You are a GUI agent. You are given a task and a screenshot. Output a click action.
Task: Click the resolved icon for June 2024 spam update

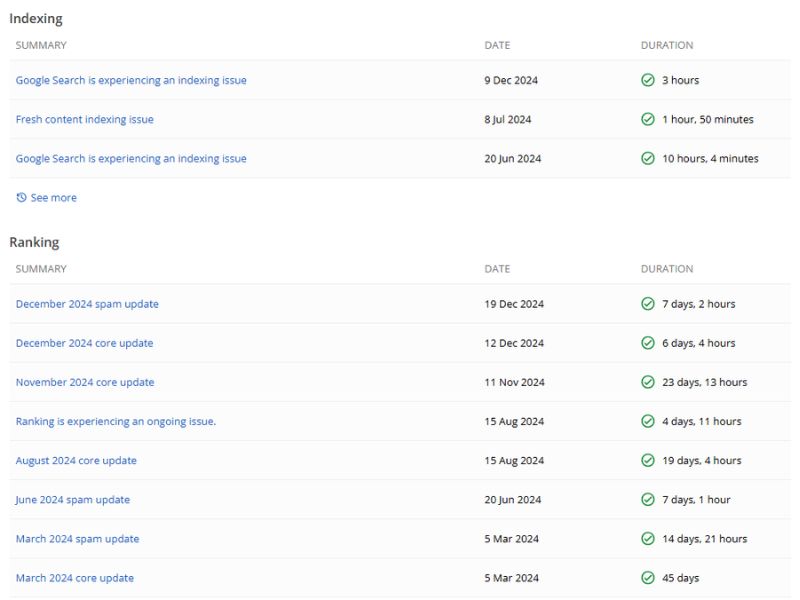648,499
